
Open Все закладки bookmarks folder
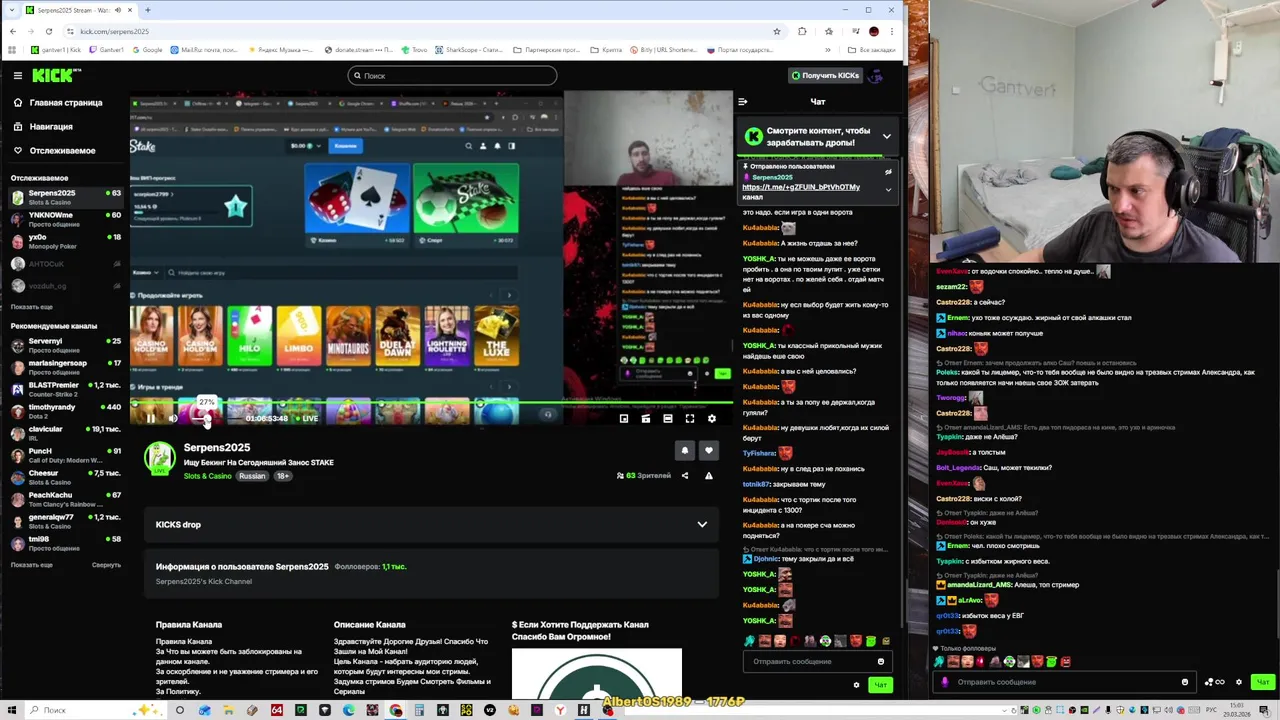[x=871, y=49]
